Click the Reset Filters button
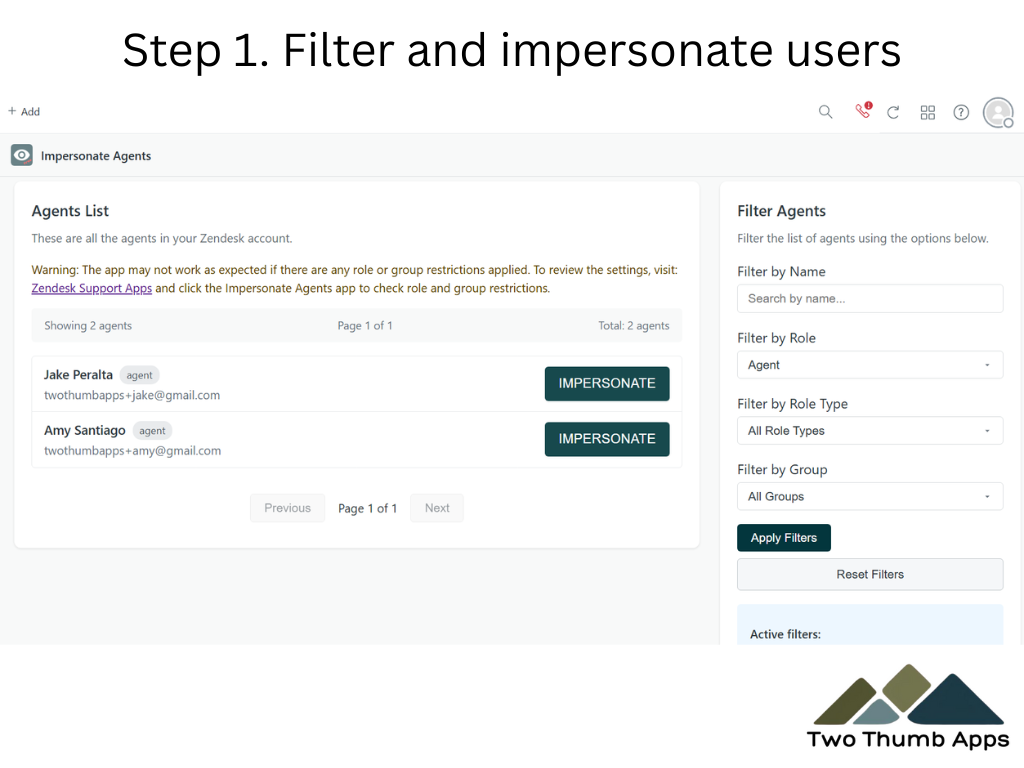This screenshot has height=768, width=1024. [x=869, y=575]
